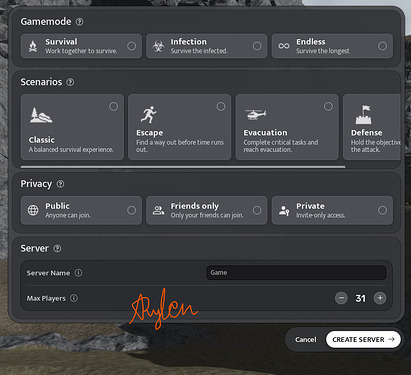411x375 pixels.
Task: Click the 'Survive the longest' description
Action: pos(323,51)
